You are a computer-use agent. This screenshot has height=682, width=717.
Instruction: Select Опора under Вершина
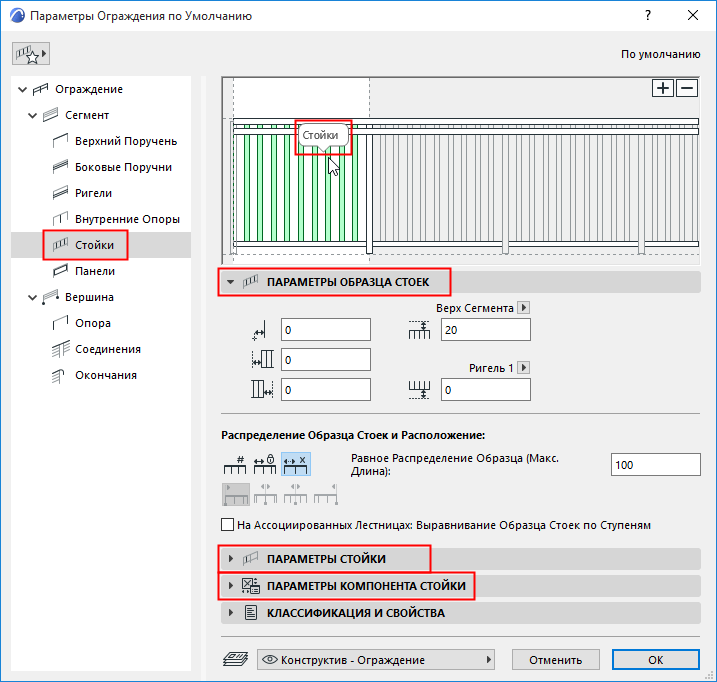coord(93,323)
